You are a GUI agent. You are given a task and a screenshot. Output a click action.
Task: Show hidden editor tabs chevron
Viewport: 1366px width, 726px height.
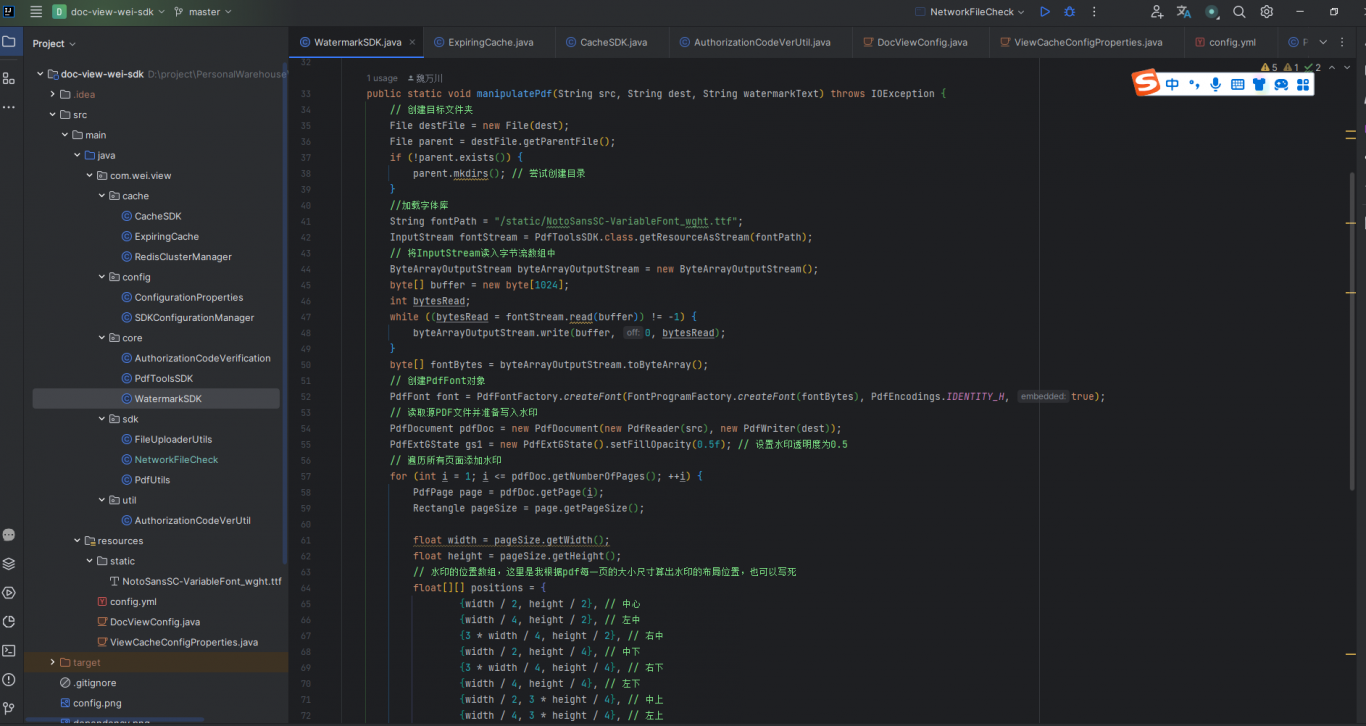point(1323,43)
